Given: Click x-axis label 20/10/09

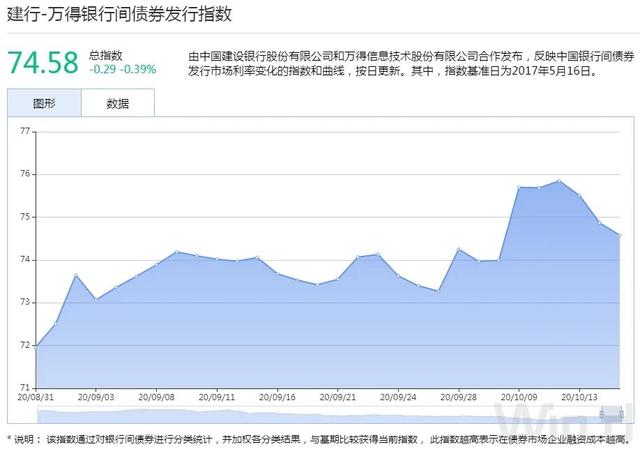Looking at the screenshot, I should tap(519, 397).
